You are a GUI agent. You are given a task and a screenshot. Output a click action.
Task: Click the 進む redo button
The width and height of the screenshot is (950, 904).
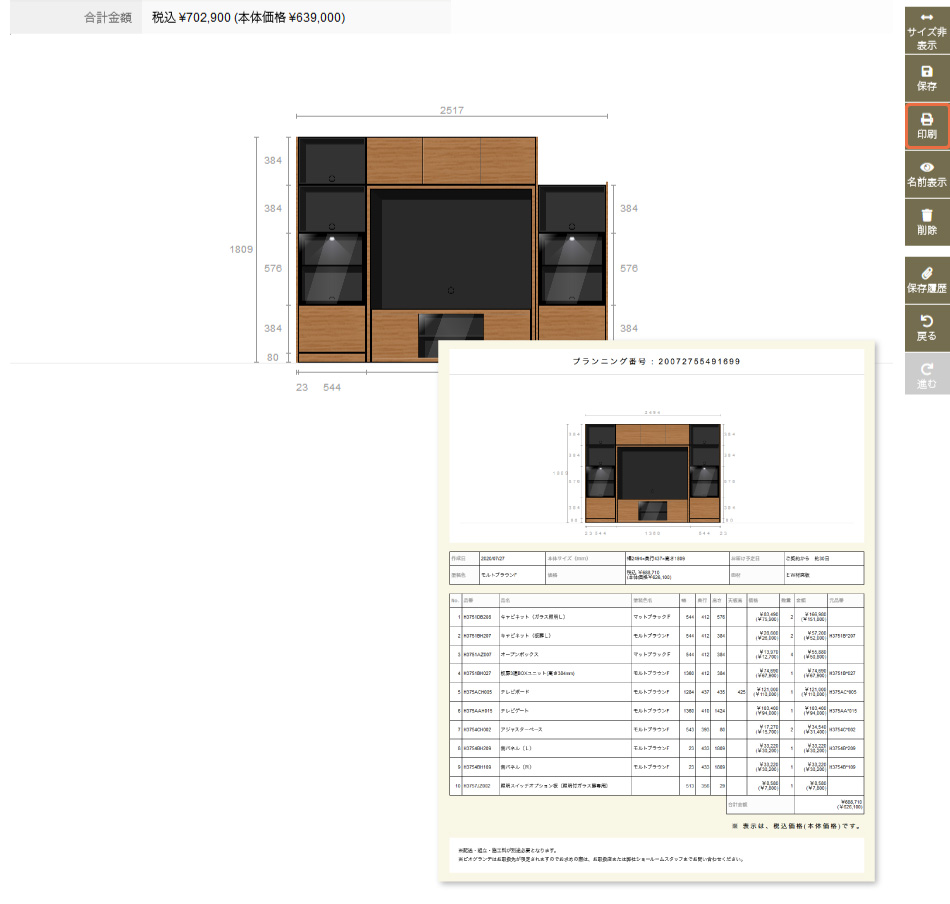coord(927,375)
